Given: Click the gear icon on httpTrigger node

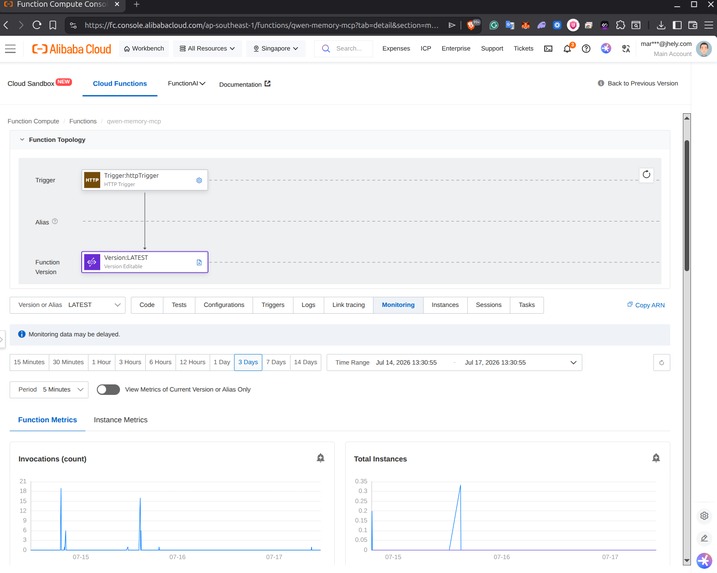Looking at the screenshot, I should (x=199, y=180).
